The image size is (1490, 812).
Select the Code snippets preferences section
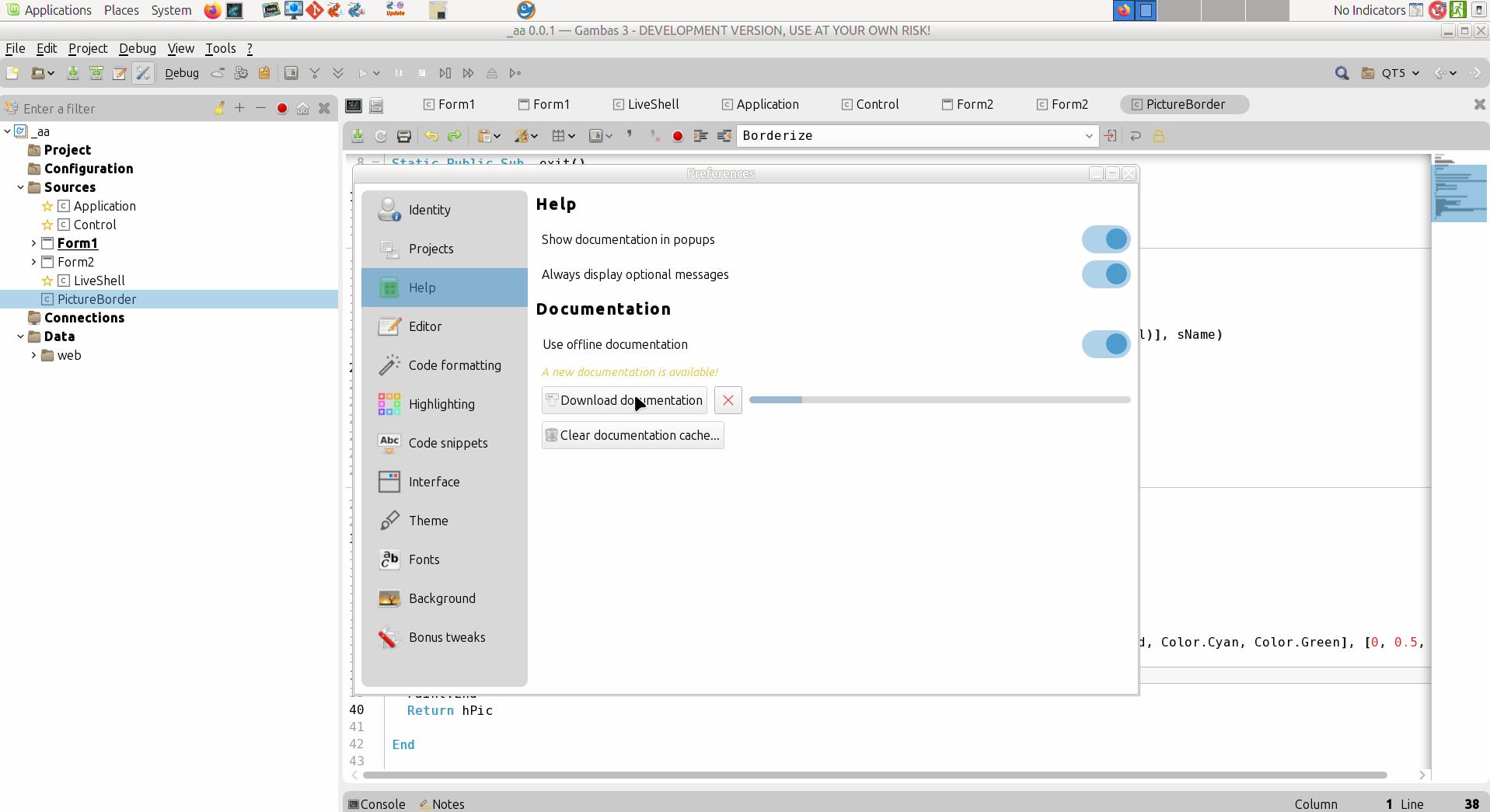coord(447,443)
